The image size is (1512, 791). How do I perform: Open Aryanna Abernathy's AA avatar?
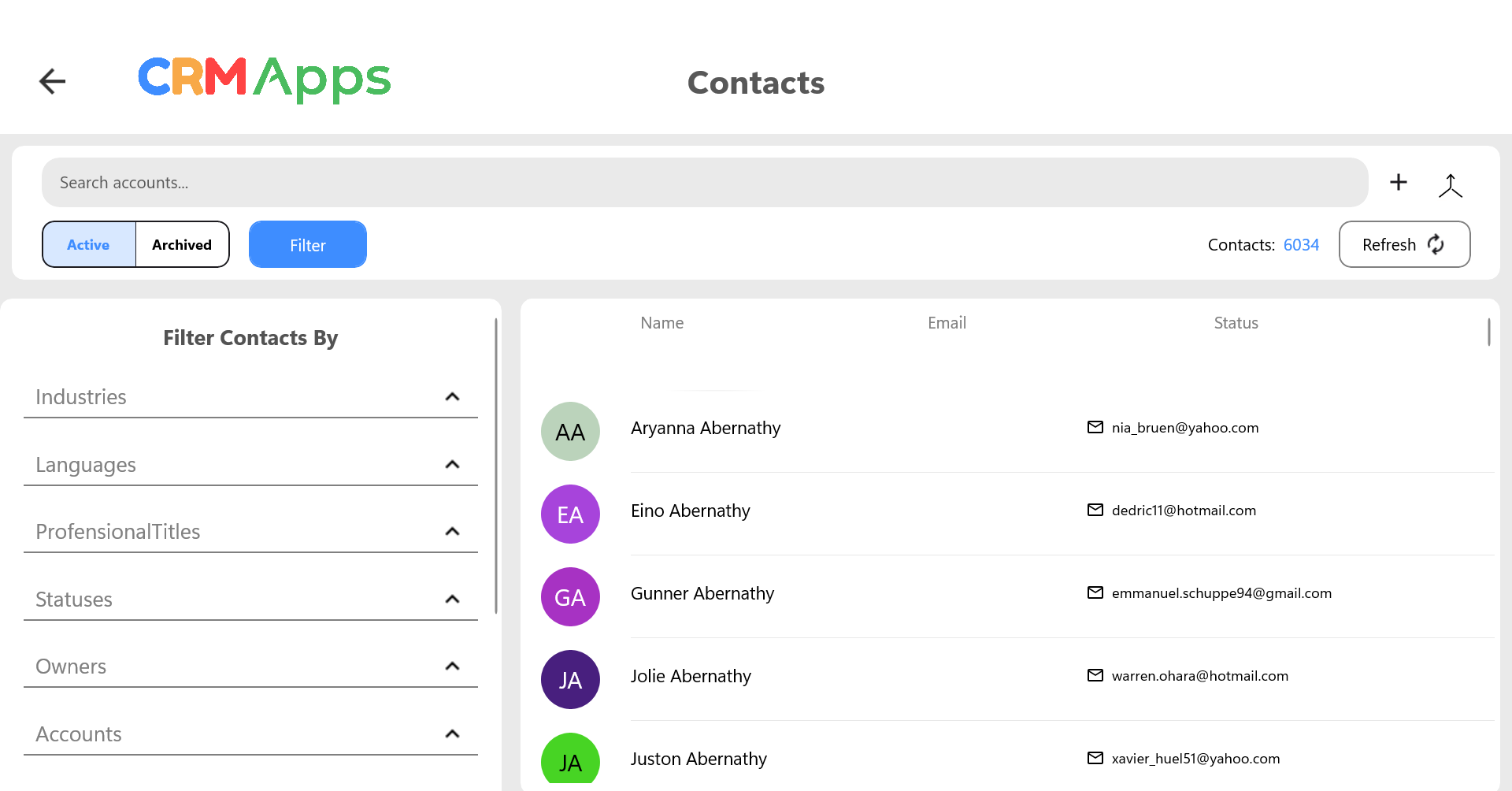570,432
